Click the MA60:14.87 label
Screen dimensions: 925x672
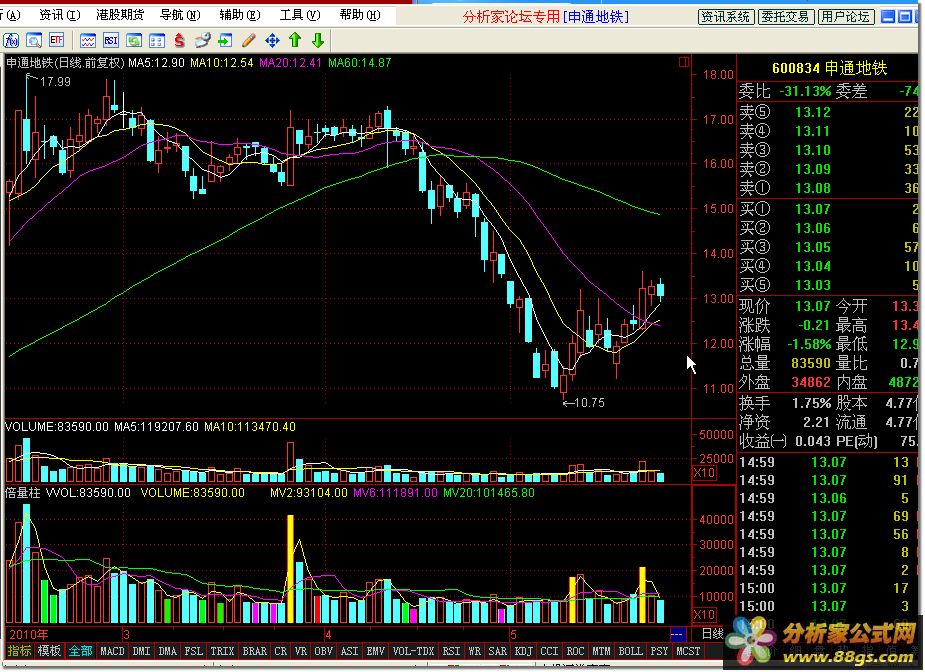(360, 63)
